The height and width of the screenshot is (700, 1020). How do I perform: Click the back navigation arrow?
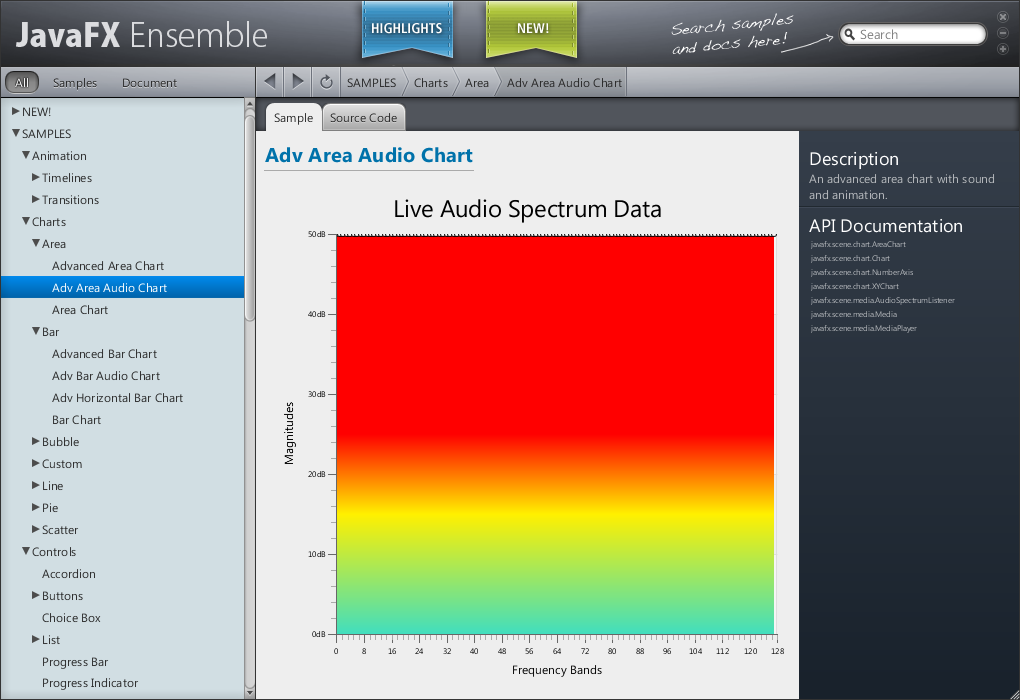click(270, 82)
